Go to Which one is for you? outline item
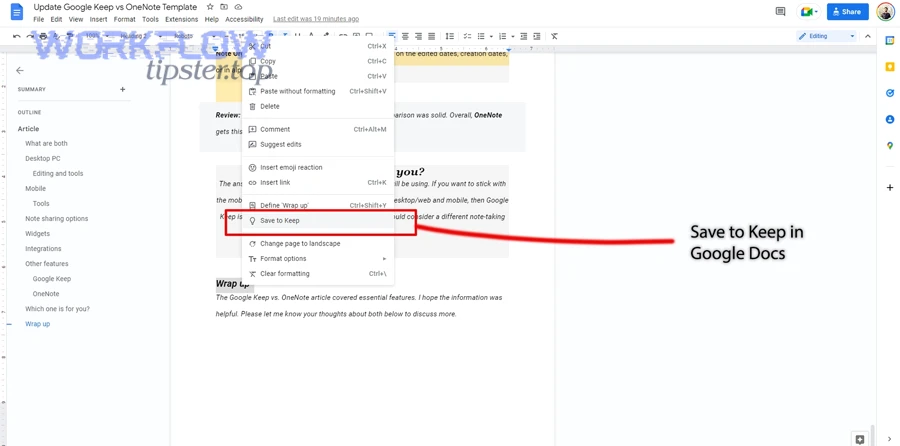Image resolution: width=900 pixels, height=446 pixels. [57, 309]
